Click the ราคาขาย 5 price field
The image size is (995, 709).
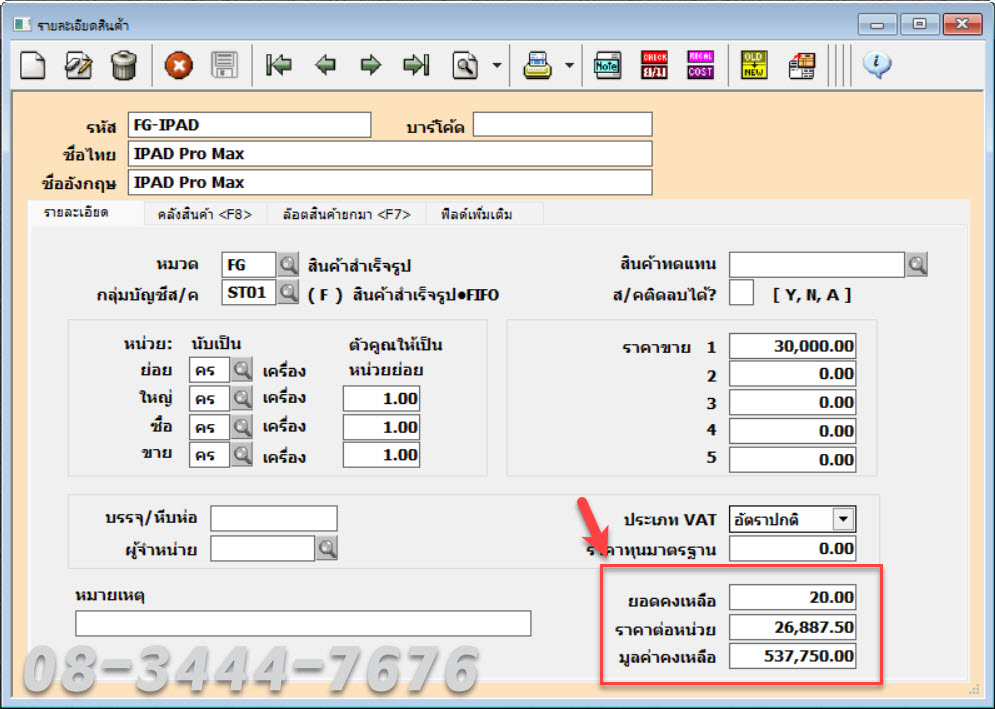coord(792,460)
